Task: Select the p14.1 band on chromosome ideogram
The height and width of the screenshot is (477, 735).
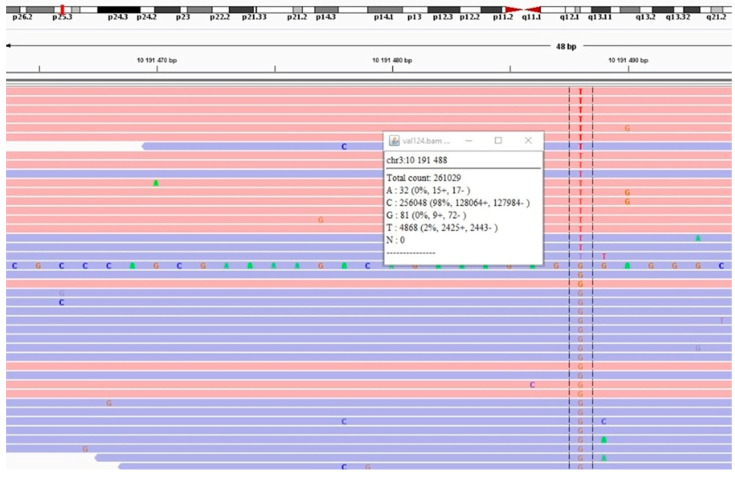Action: click(385, 9)
